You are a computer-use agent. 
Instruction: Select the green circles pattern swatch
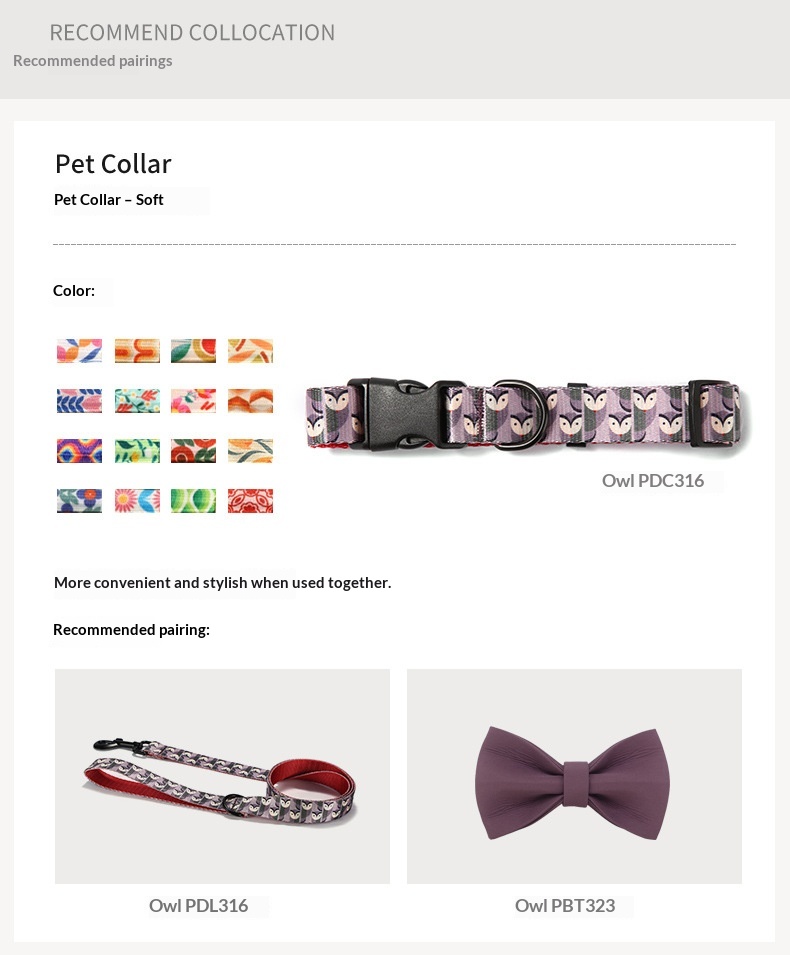[x=193, y=501]
